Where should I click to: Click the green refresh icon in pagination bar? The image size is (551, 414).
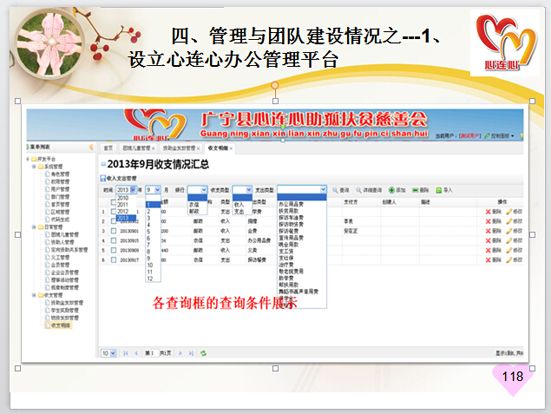coord(203,353)
